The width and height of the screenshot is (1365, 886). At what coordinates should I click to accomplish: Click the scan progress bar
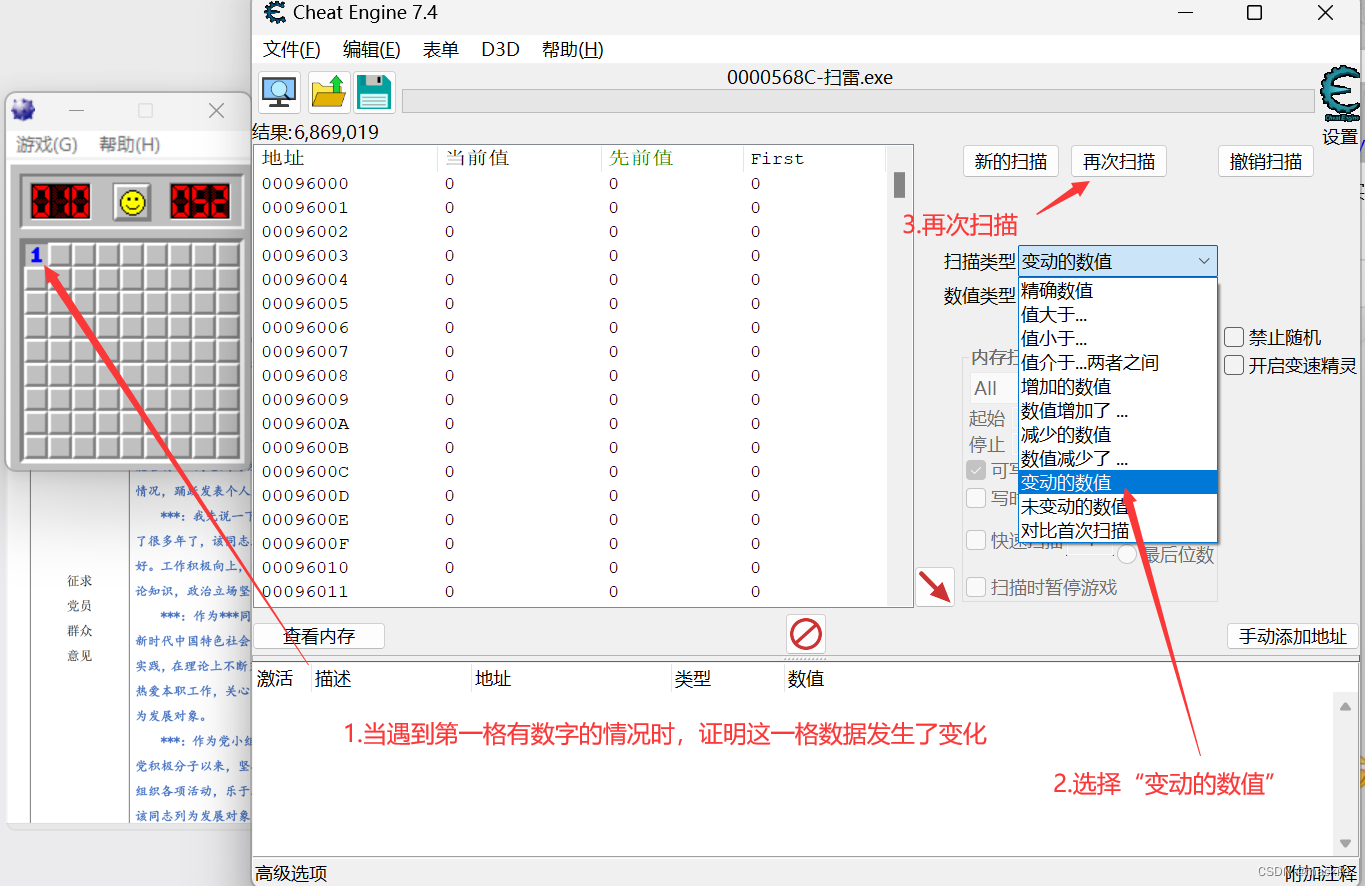(858, 101)
